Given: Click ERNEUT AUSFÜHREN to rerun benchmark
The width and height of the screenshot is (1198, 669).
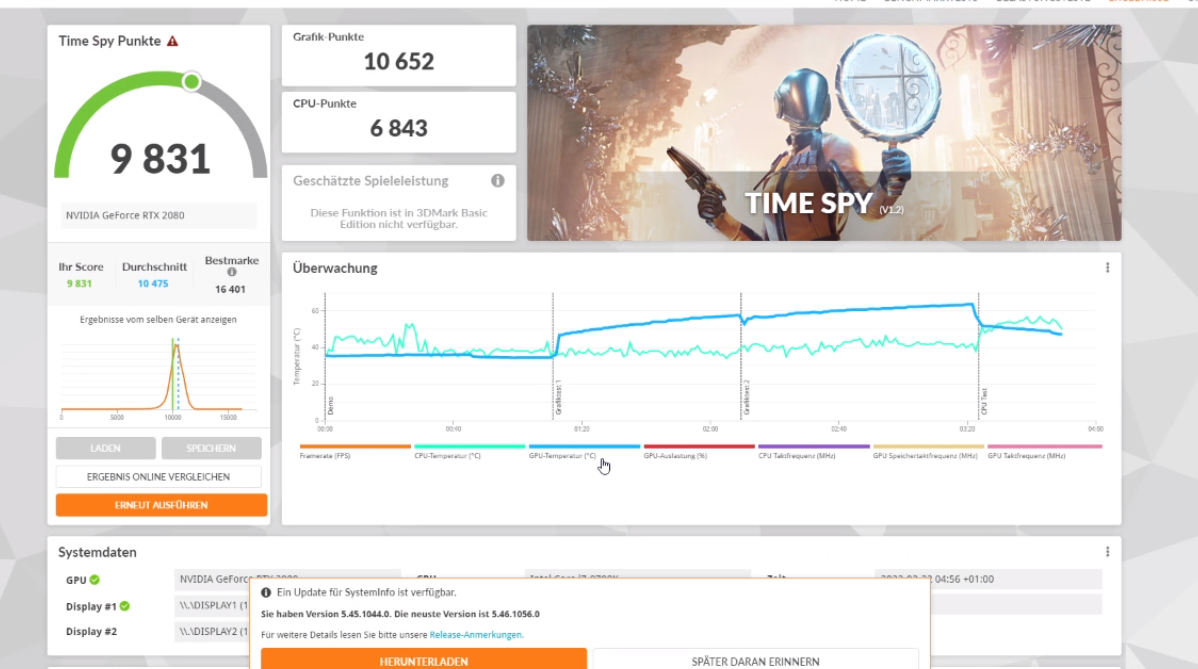Looking at the screenshot, I should coord(161,505).
